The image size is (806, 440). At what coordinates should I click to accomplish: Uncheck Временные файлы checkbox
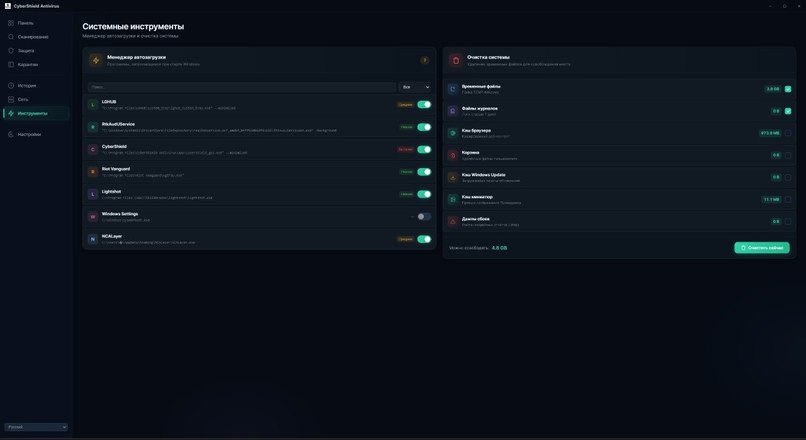[x=788, y=89]
